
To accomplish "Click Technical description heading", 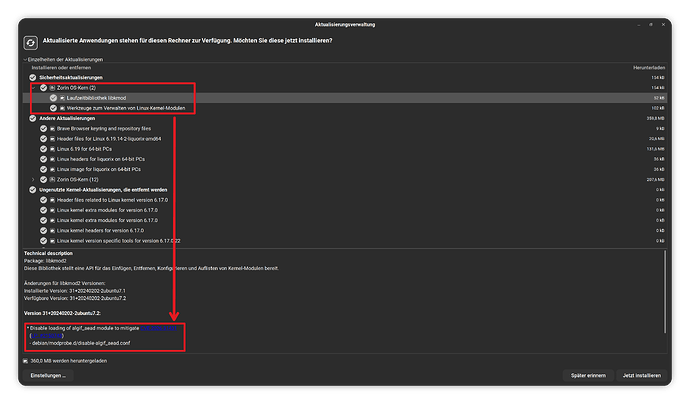I will 48,253.
